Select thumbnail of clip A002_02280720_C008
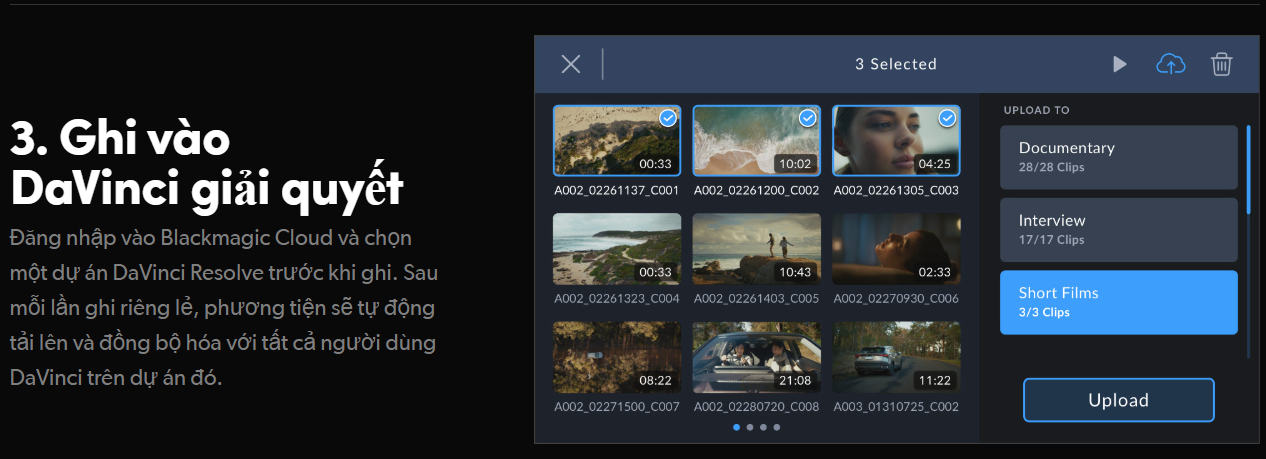This screenshot has width=1266, height=459. 757,357
